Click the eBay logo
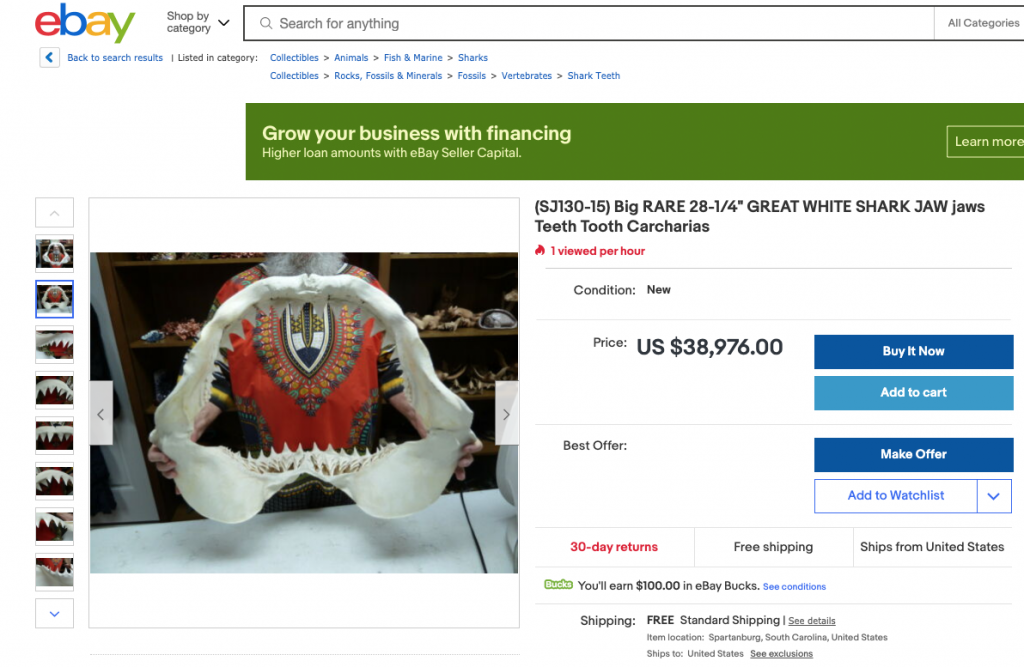Viewport: 1024px width, 667px height. tap(84, 24)
